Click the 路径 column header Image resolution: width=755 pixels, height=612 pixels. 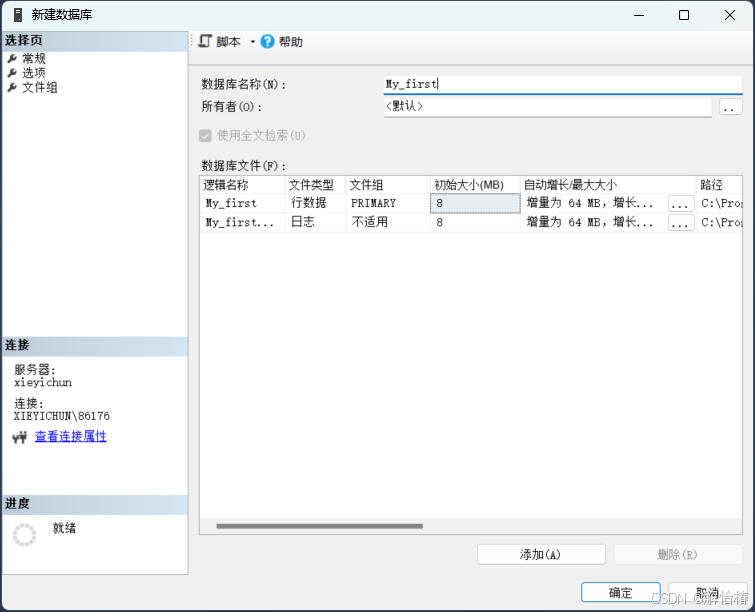719,185
